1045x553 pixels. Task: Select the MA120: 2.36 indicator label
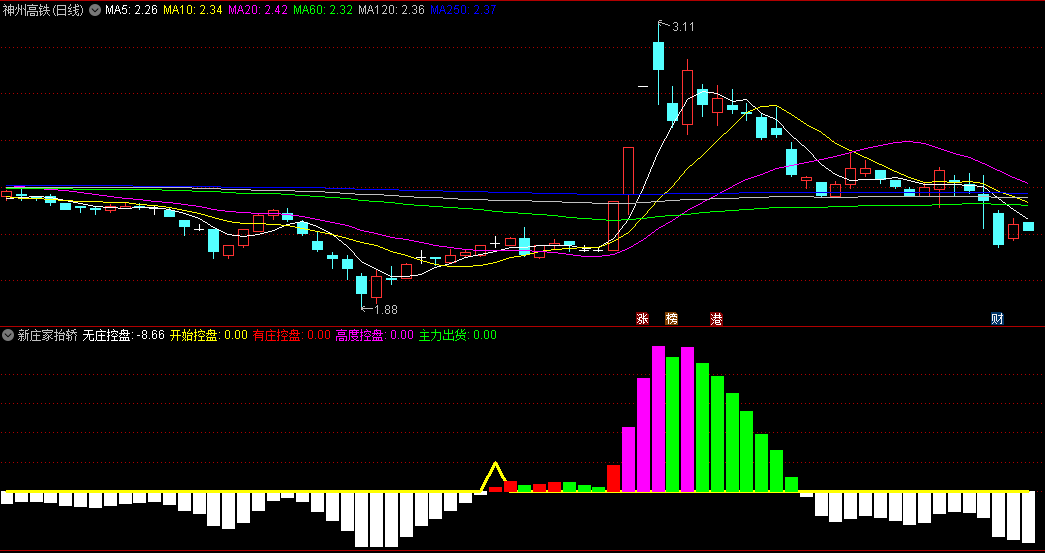391,10
